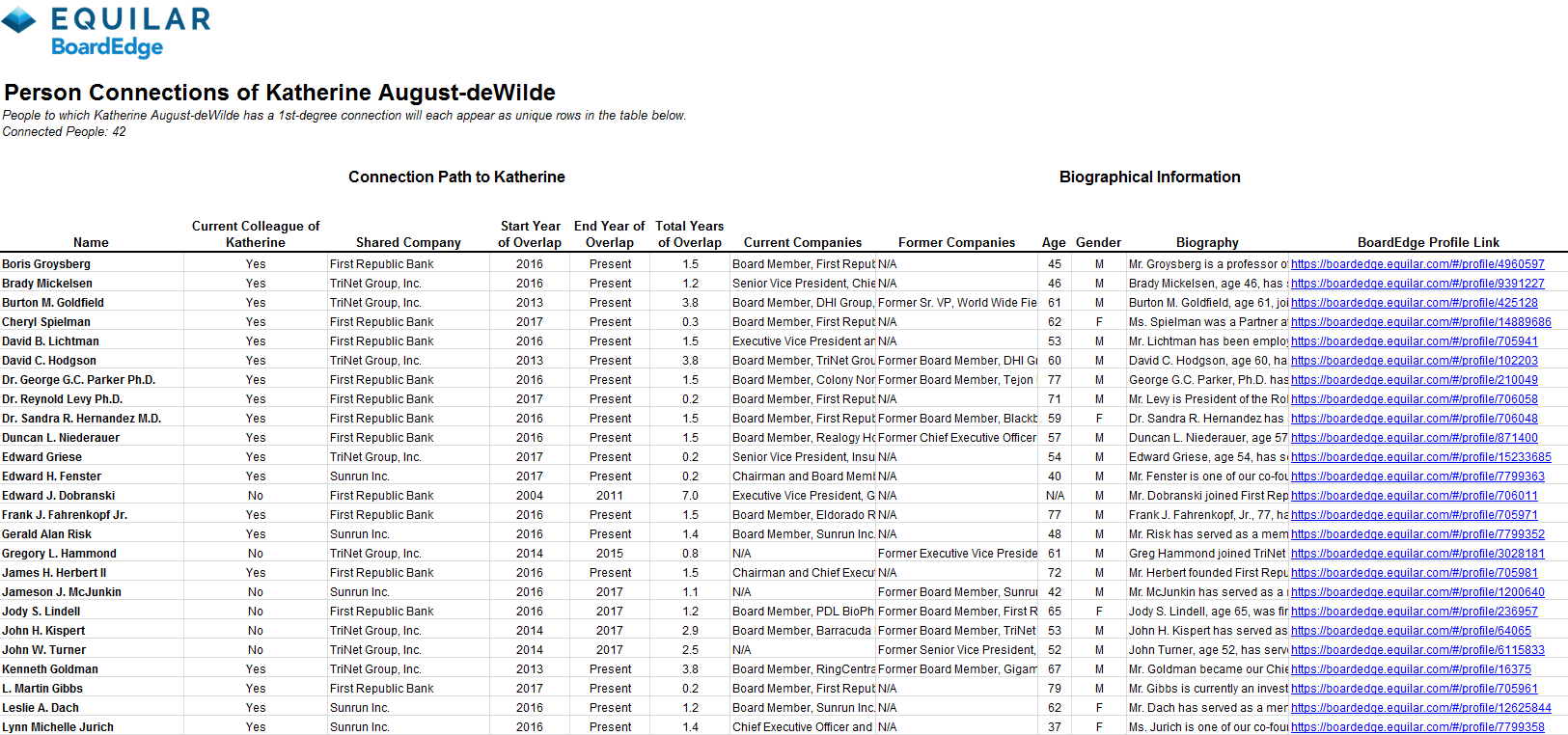This screenshot has height=735, width=1568.
Task: Click the Biographical Information heading
Action: 1150,177
